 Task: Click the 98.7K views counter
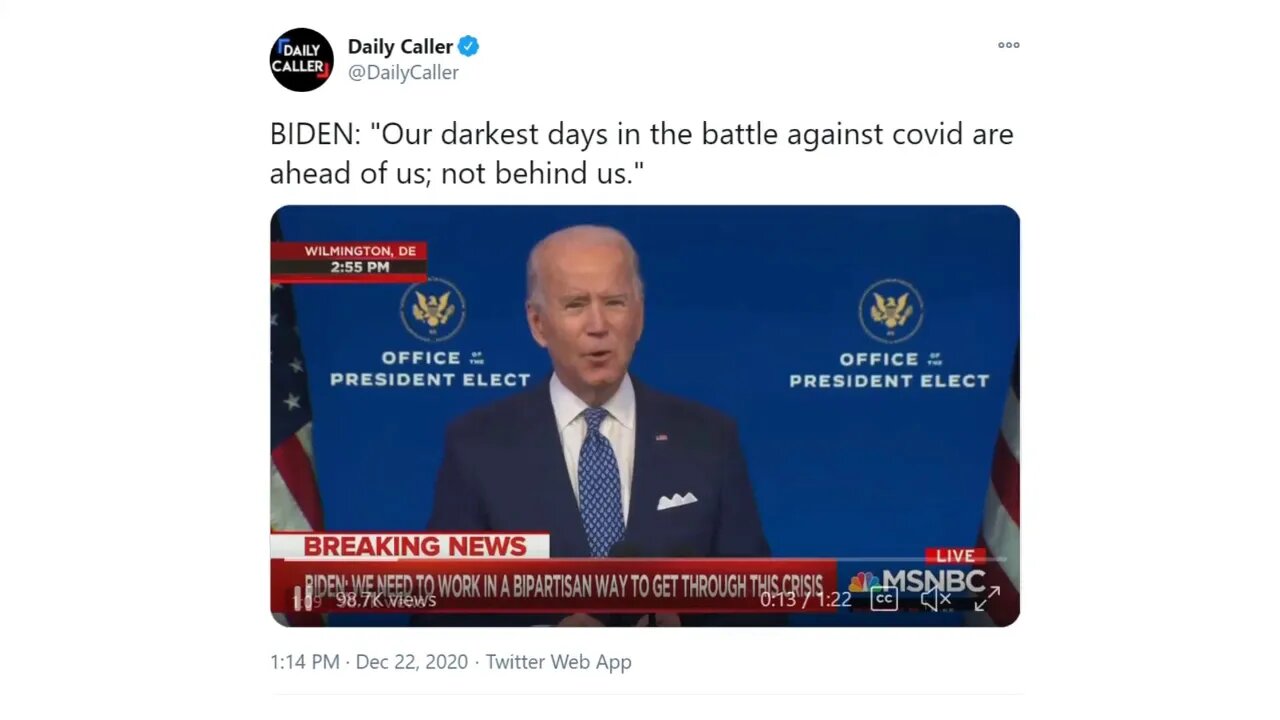click(x=386, y=600)
